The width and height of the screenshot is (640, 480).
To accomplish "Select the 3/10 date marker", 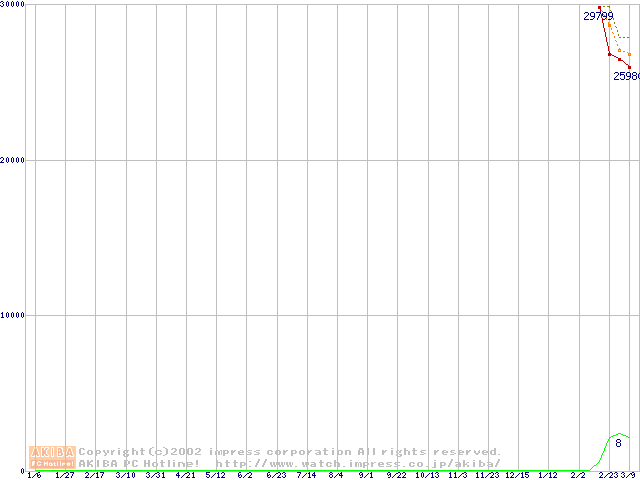I will [x=125, y=475].
